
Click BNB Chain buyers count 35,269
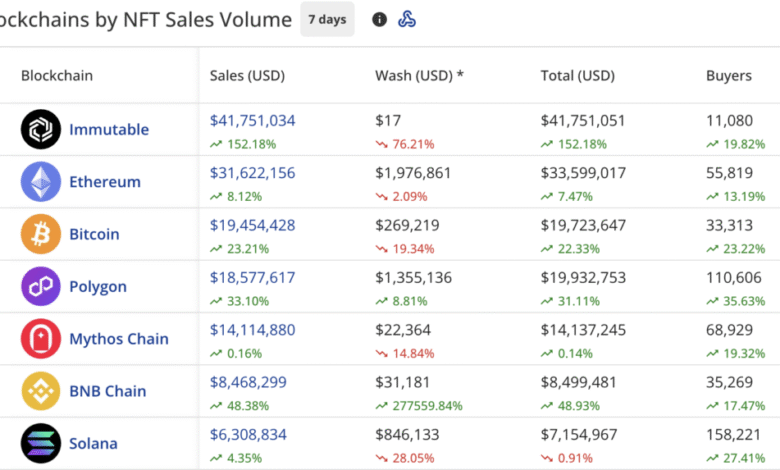729,382
